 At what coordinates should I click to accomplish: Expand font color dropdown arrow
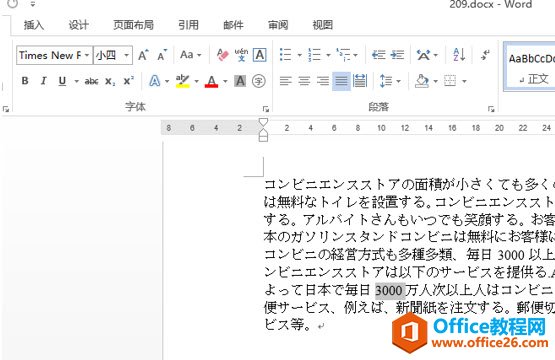[225, 81]
